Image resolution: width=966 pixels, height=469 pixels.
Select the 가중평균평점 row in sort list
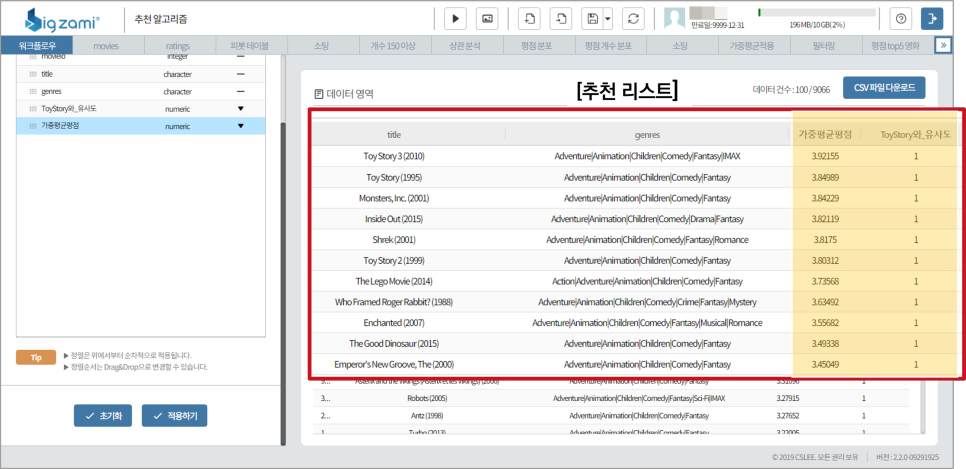140,126
